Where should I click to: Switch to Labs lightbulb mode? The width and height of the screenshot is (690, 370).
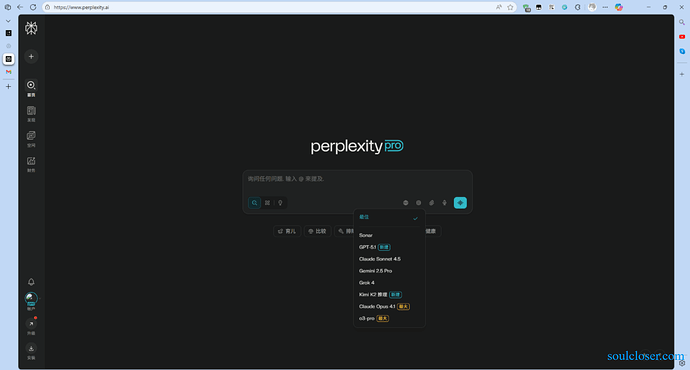click(280, 203)
